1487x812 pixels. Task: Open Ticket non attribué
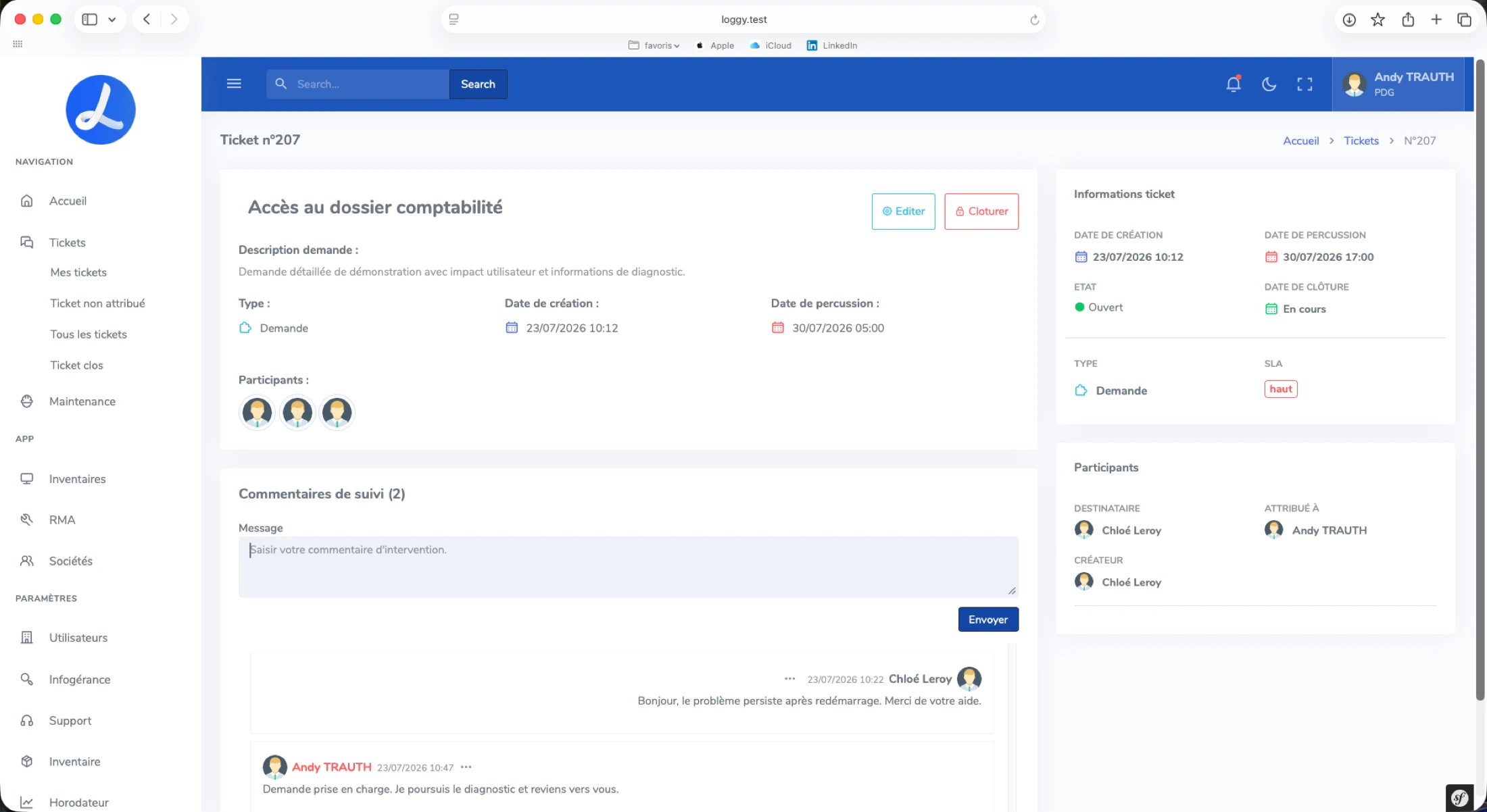(97, 303)
